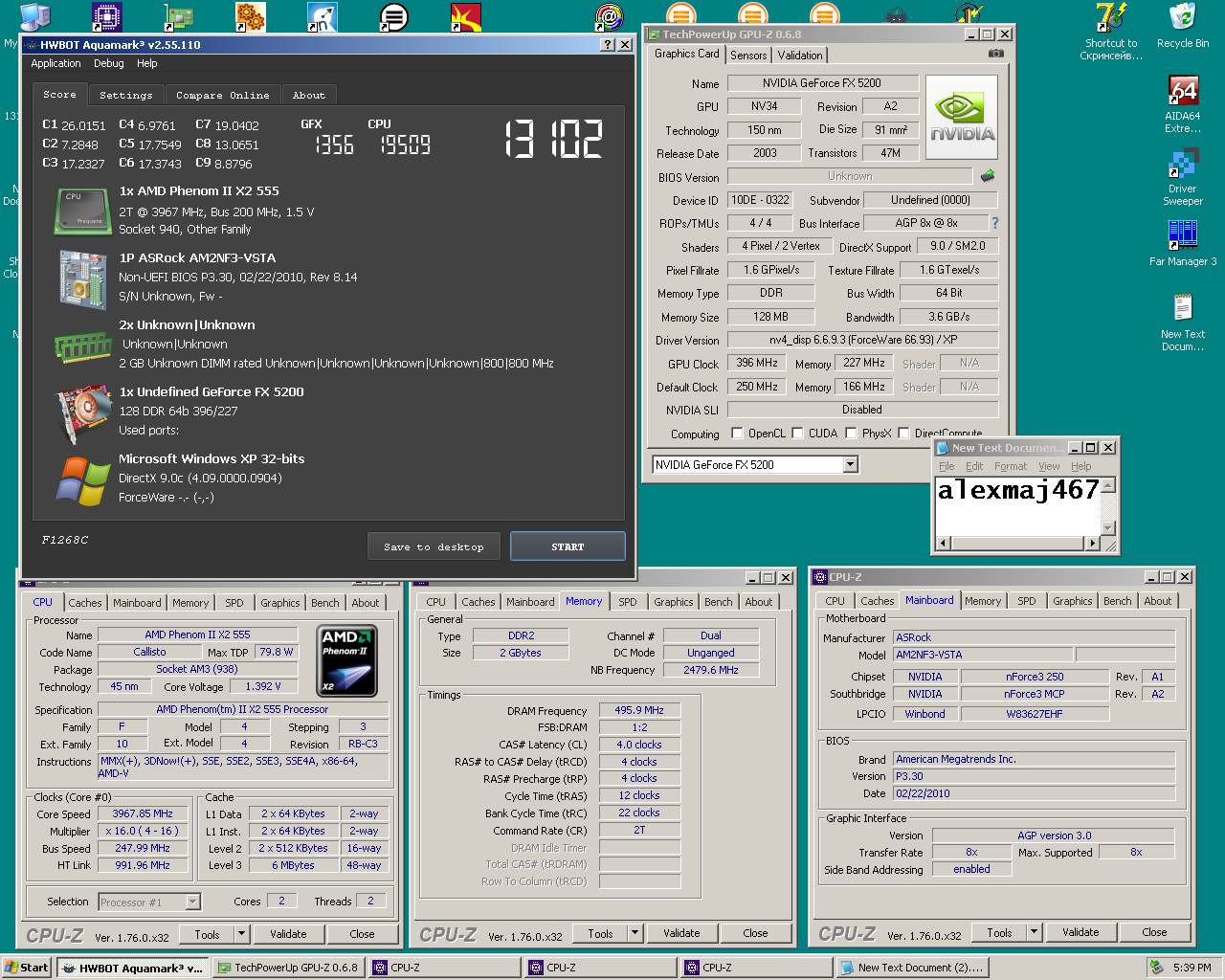
Task: Select the green graphics card desktop shortcut
Action: click(178, 16)
